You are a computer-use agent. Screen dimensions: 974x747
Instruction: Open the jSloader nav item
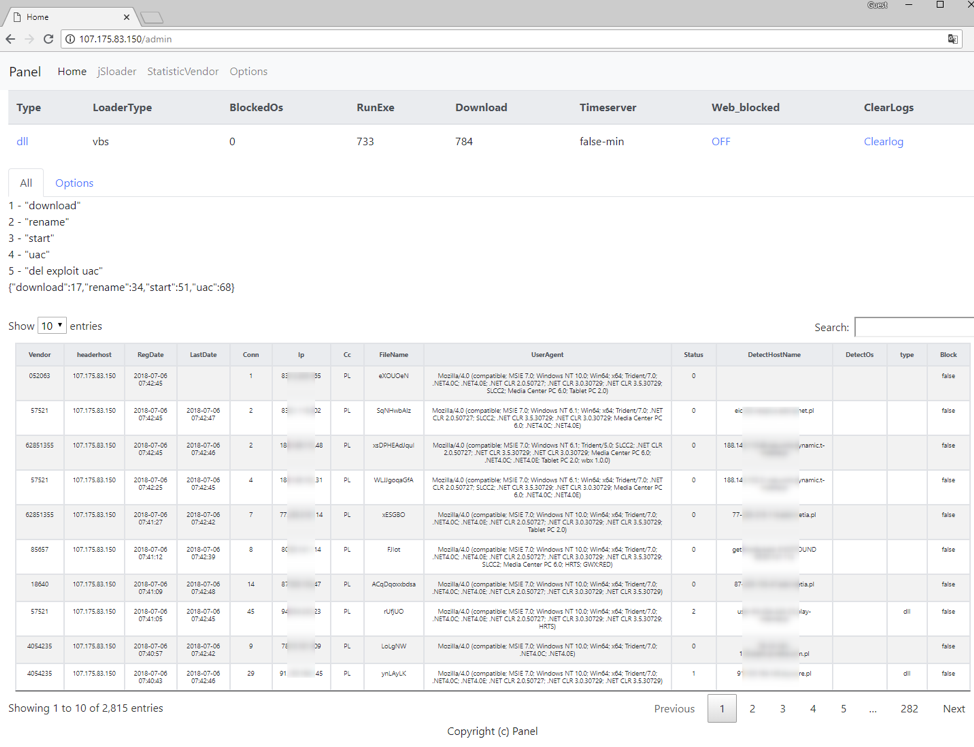117,71
